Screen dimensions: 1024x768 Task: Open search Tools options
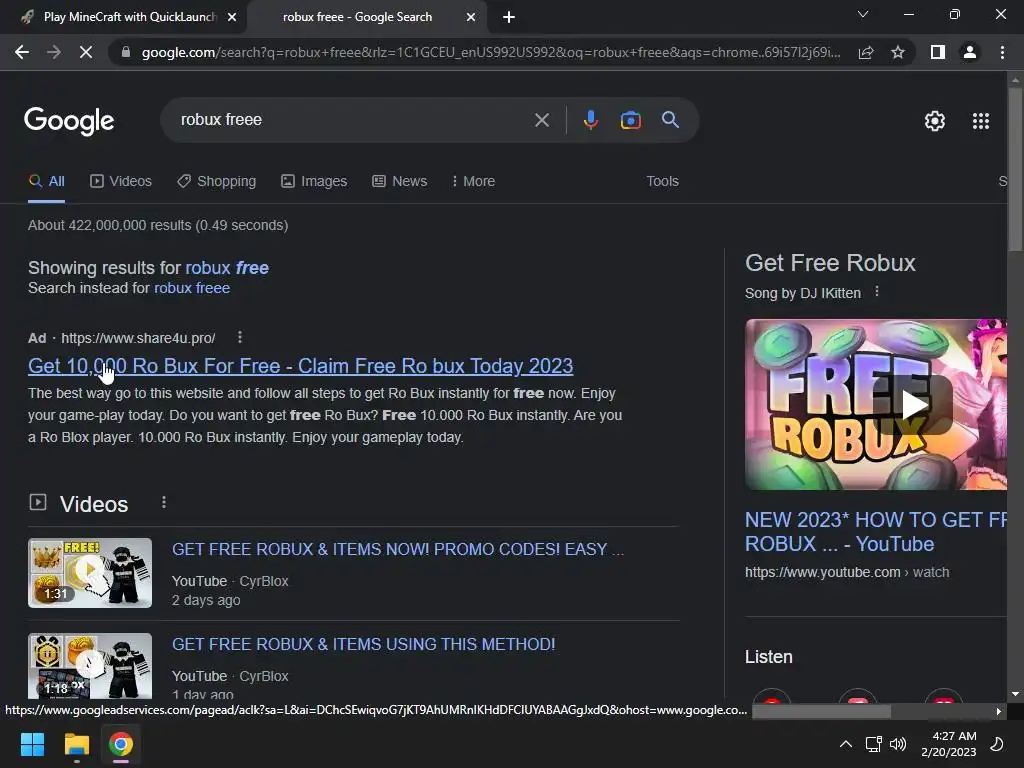coord(662,182)
